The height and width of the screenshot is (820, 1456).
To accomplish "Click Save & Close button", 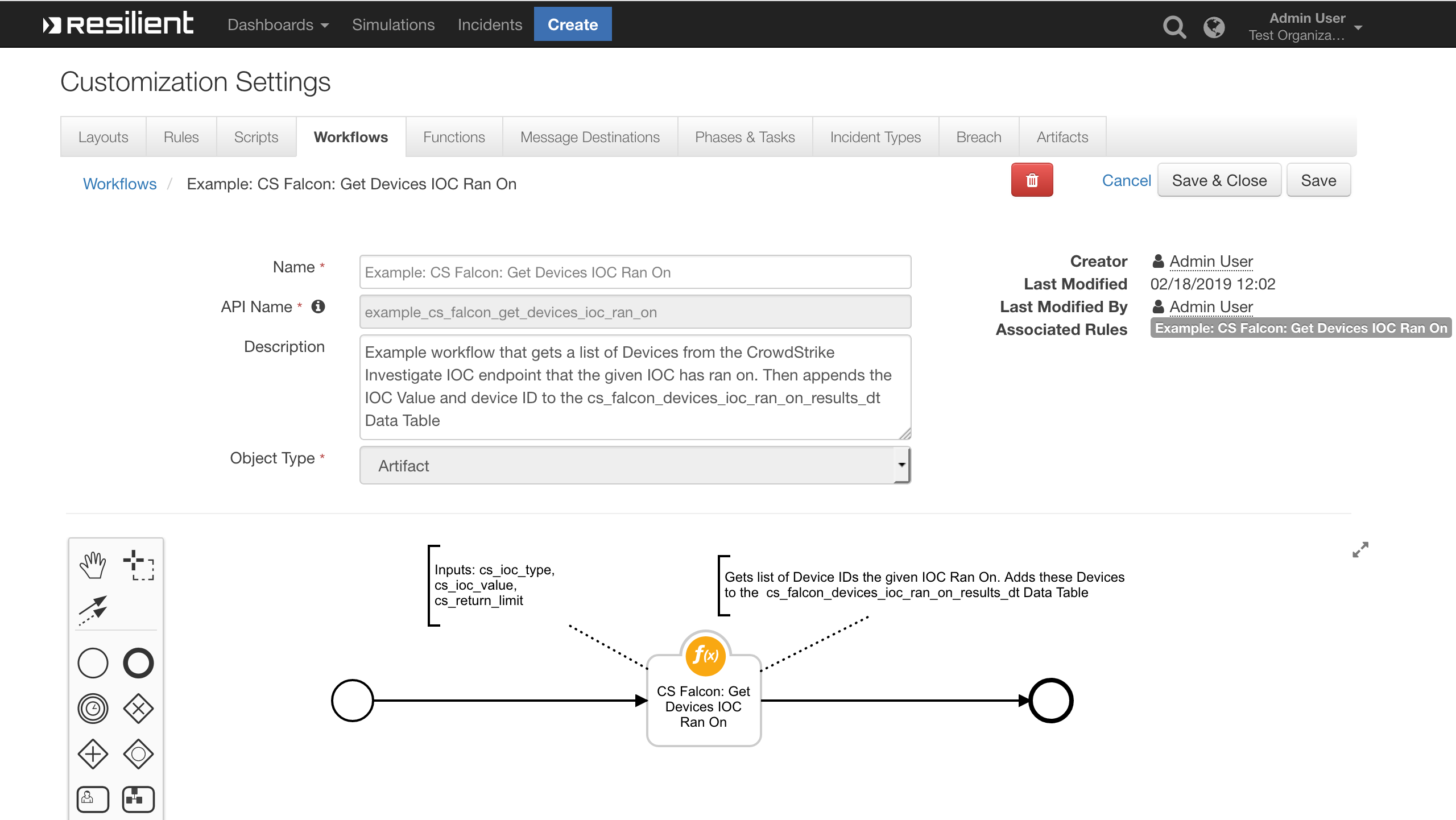I will click(x=1219, y=180).
